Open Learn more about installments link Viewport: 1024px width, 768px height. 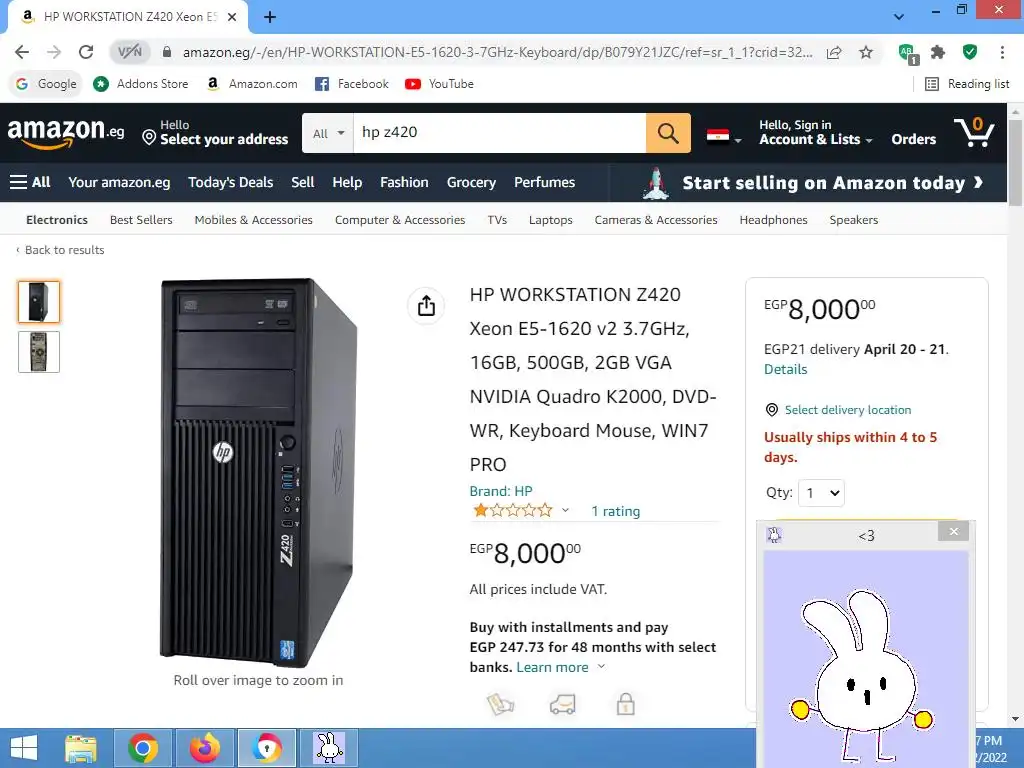point(552,667)
